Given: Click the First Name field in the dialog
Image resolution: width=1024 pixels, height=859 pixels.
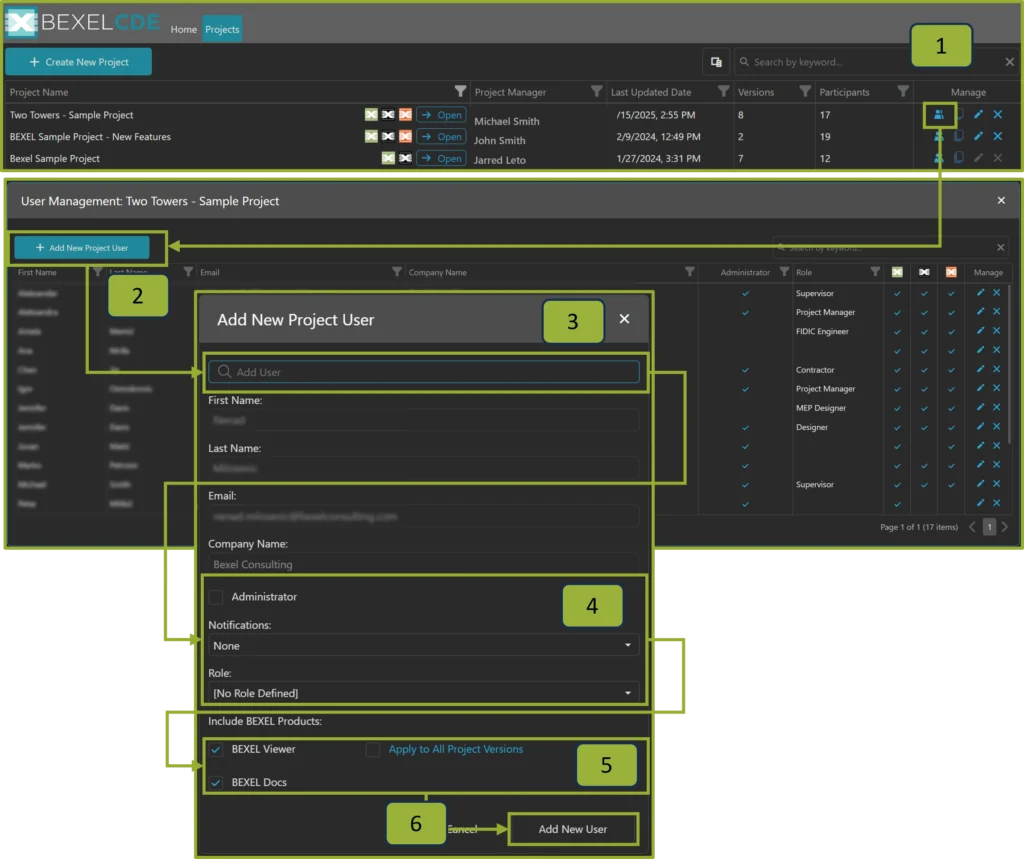Looking at the screenshot, I should point(423,420).
